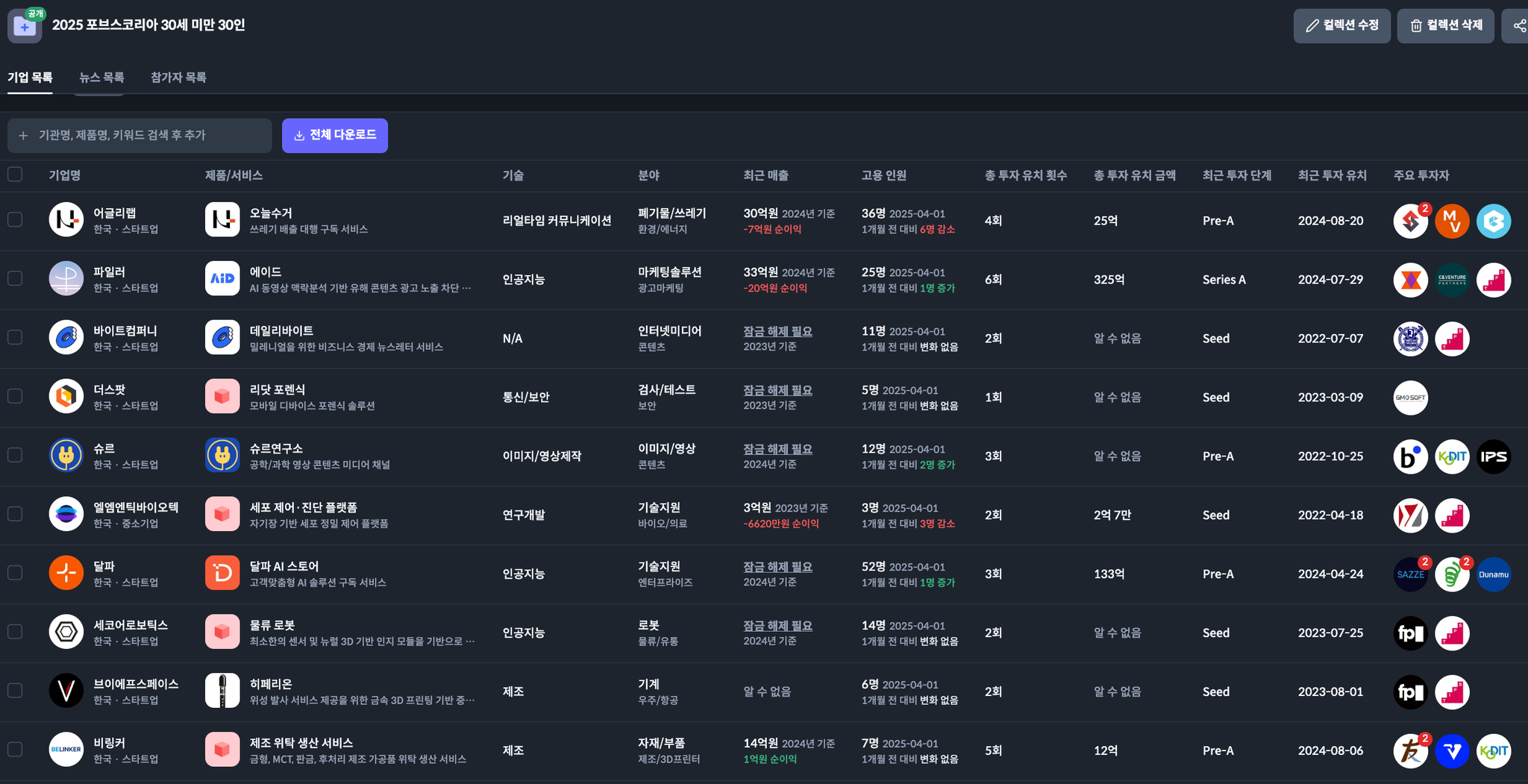Click the GMO SOFT investor logo
This screenshot has height=784, width=1528.
(x=1410, y=398)
